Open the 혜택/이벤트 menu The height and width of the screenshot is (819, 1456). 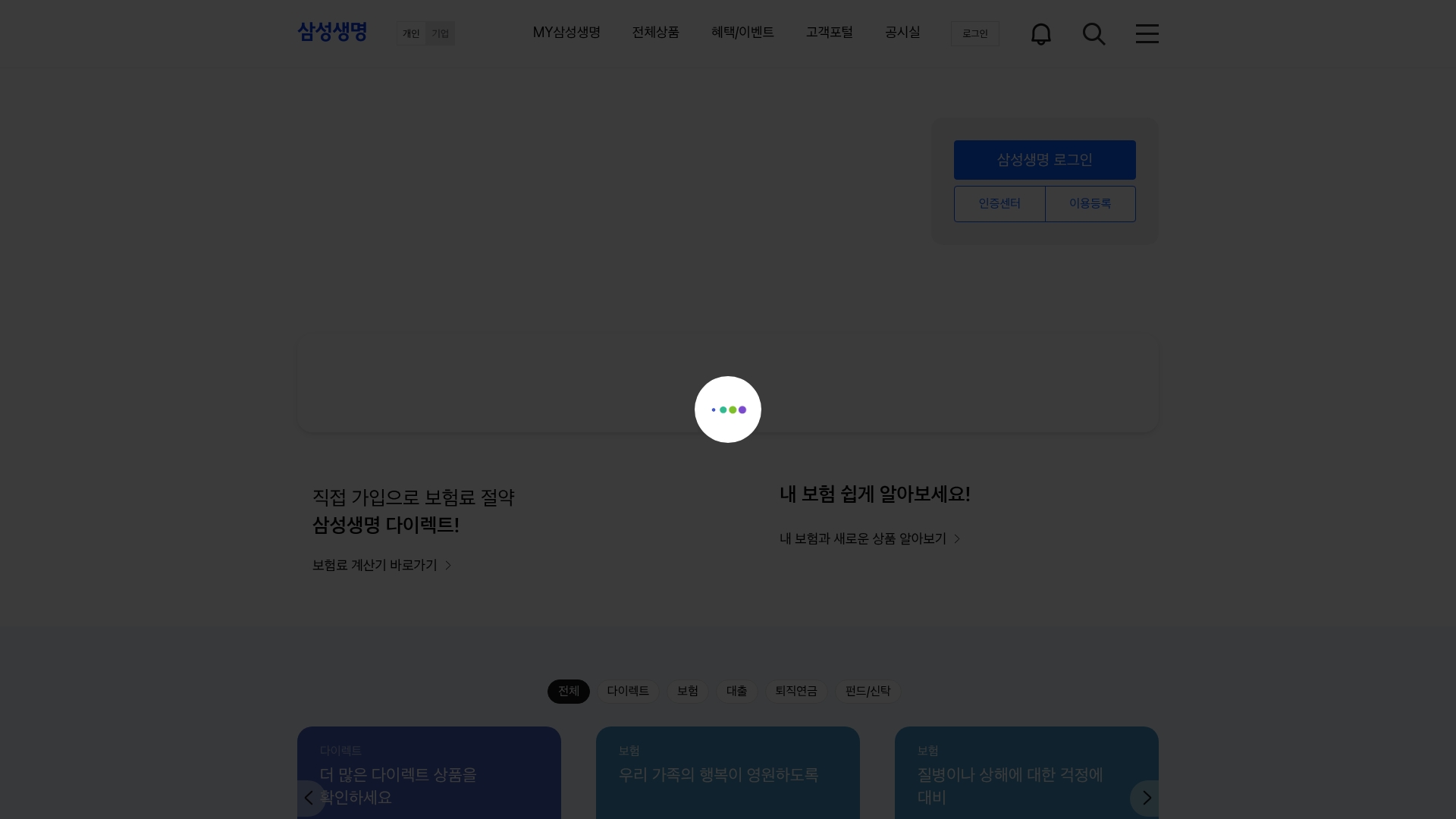(742, 33)
